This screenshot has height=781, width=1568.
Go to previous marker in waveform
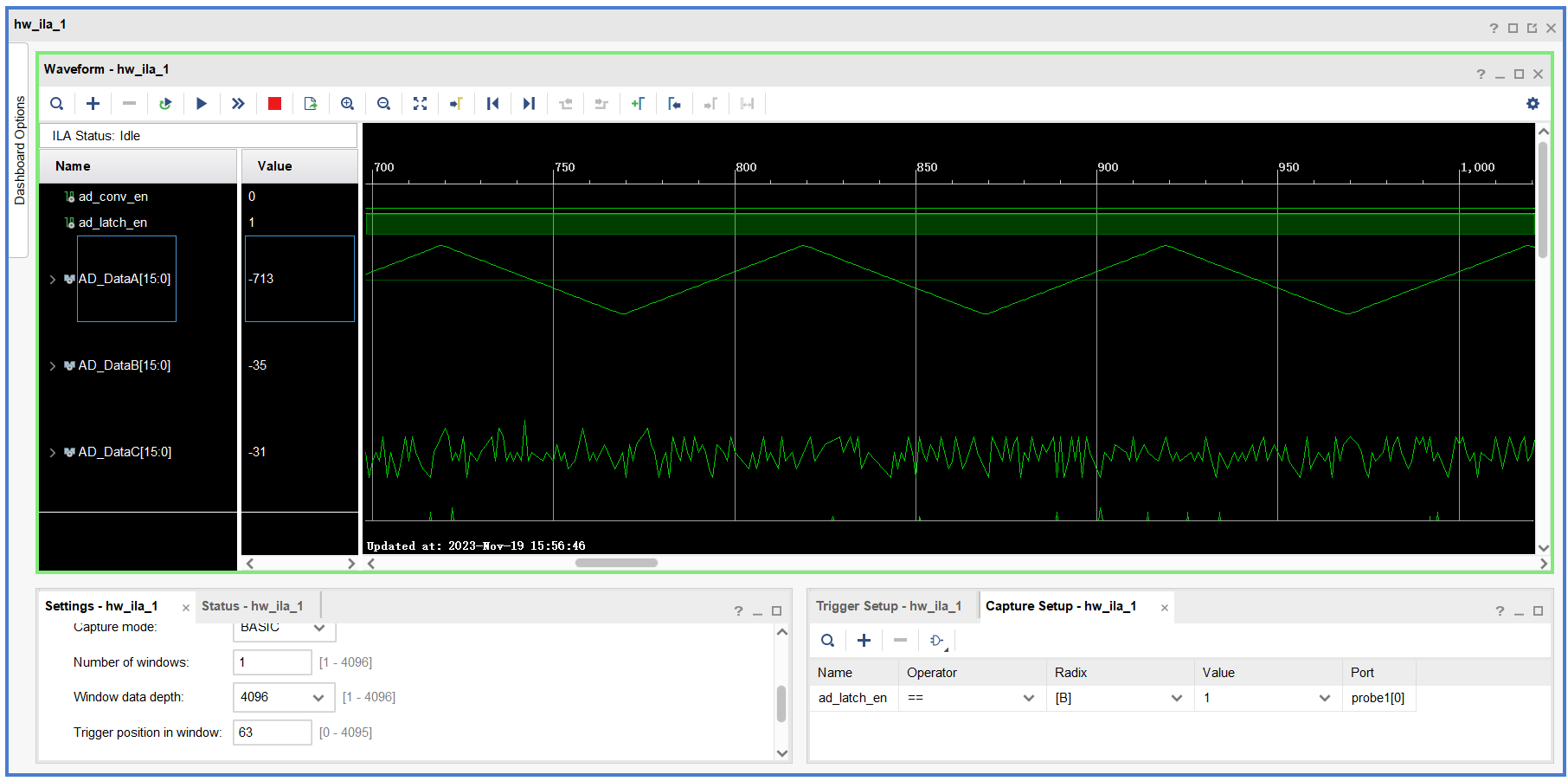point(674,104)
